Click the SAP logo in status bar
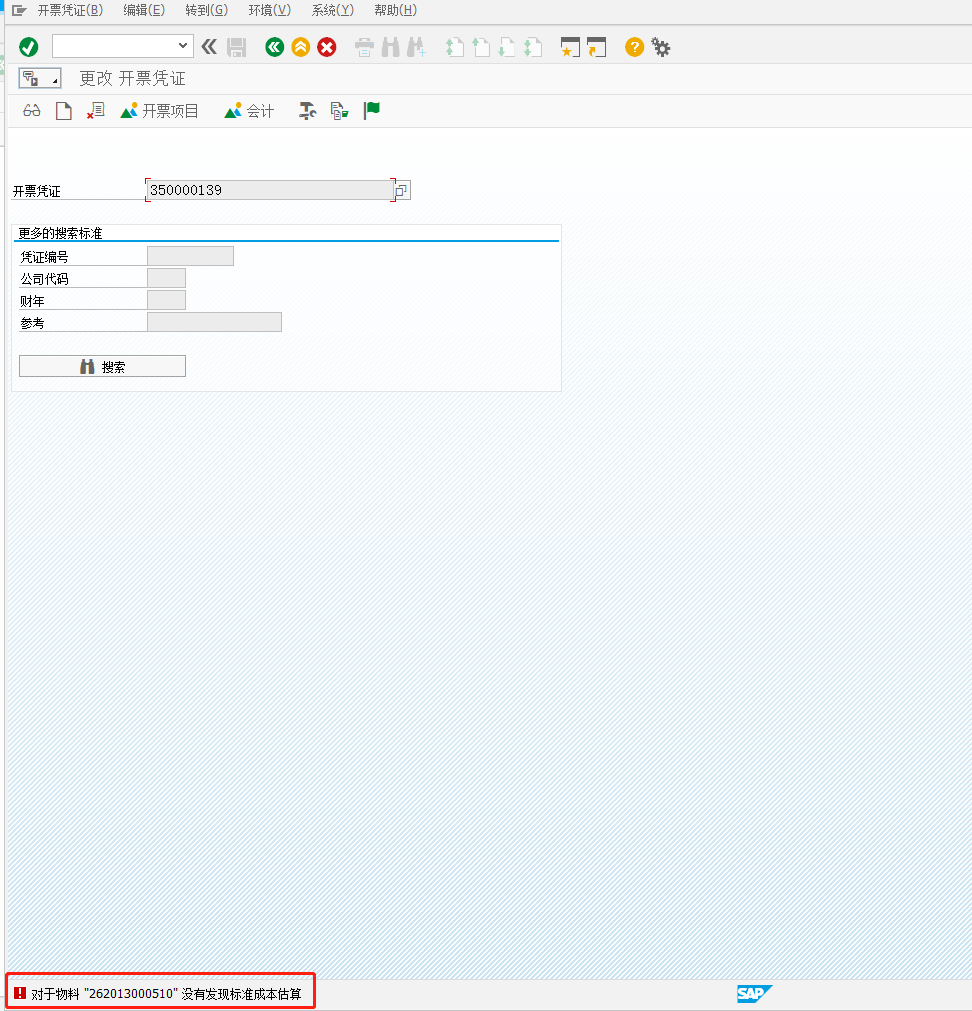The height and width of the screenshot is (1011, 972). [754, 994]
